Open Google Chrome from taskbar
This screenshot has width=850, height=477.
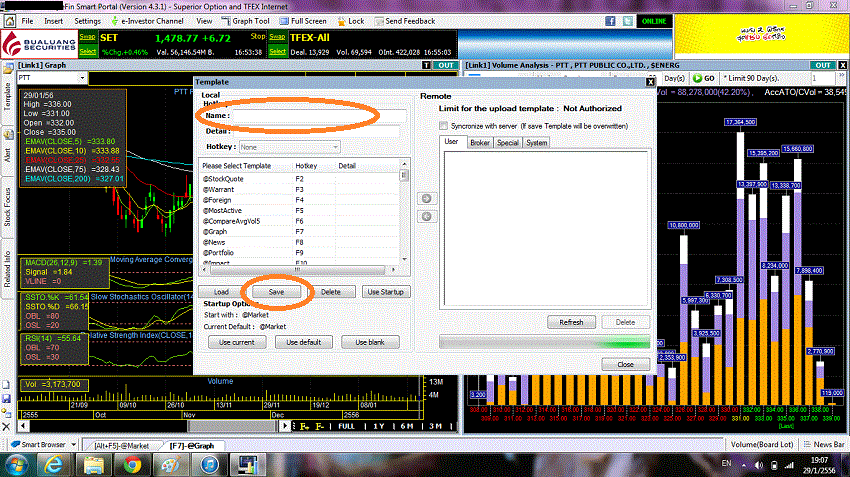click(132, 465)
